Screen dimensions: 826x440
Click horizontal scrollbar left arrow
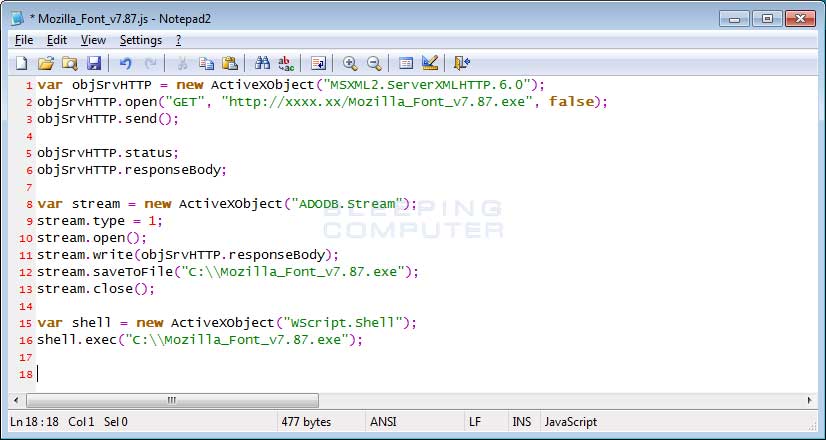(x=16, y=400)
